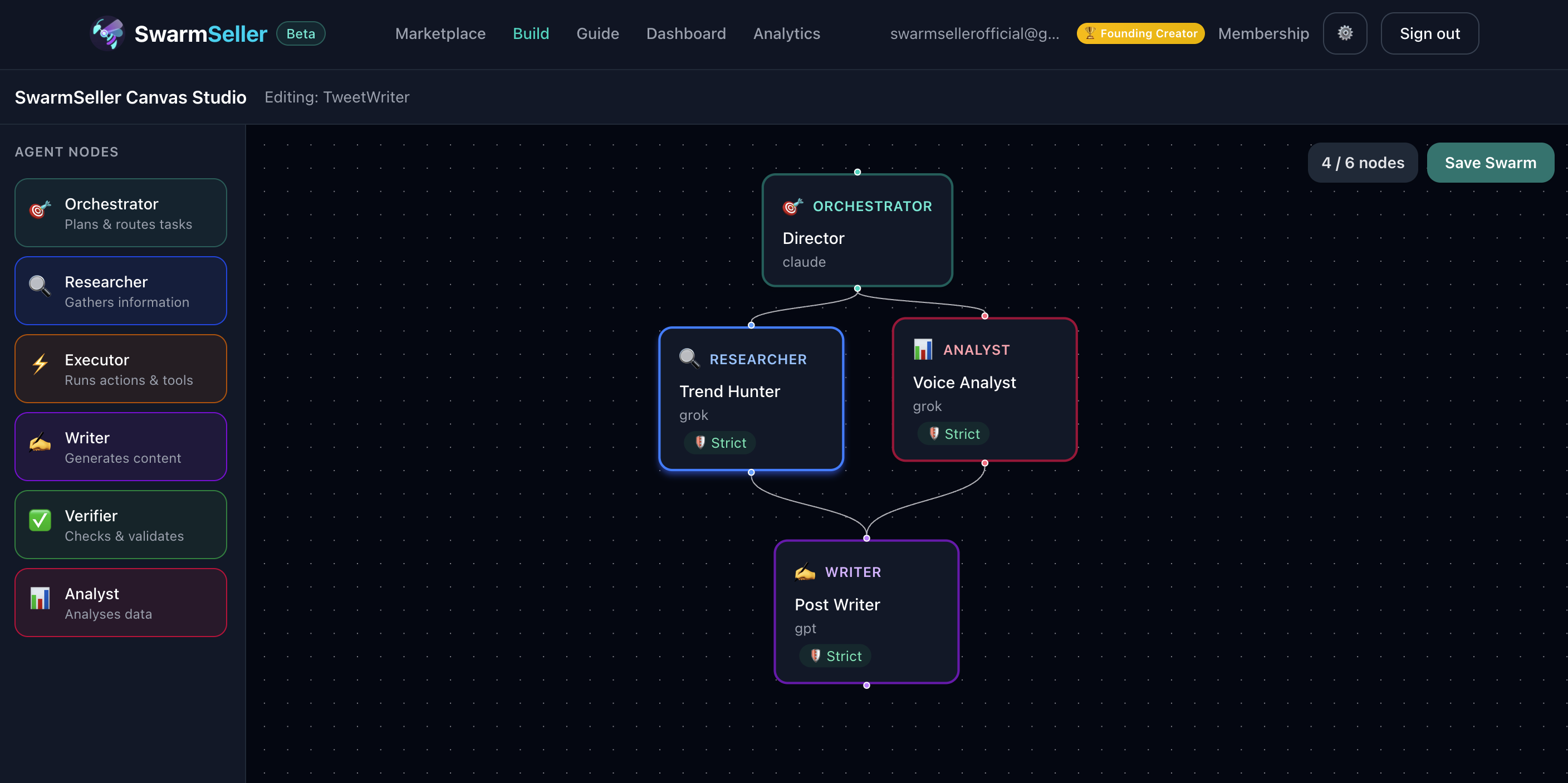Open settings via the gear icon
Image resolution: width=1568 pixels, height=783 pixels.
[x=1345, y=33]
